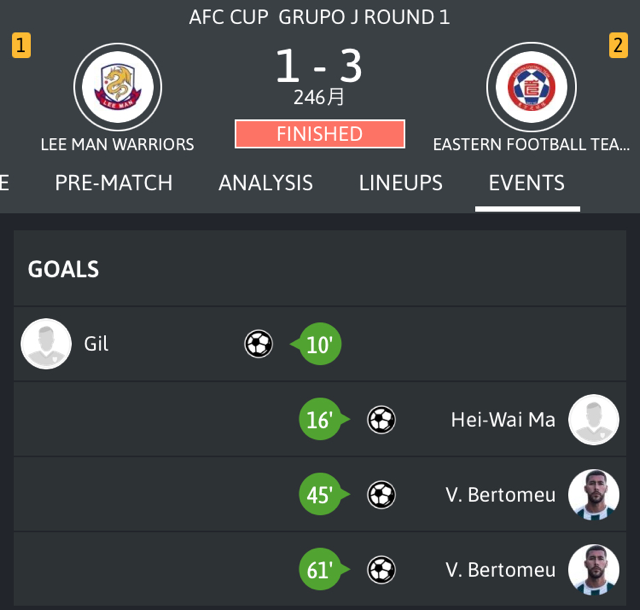
Task: Click the green 61' minute marker
Action: point(322,569)
